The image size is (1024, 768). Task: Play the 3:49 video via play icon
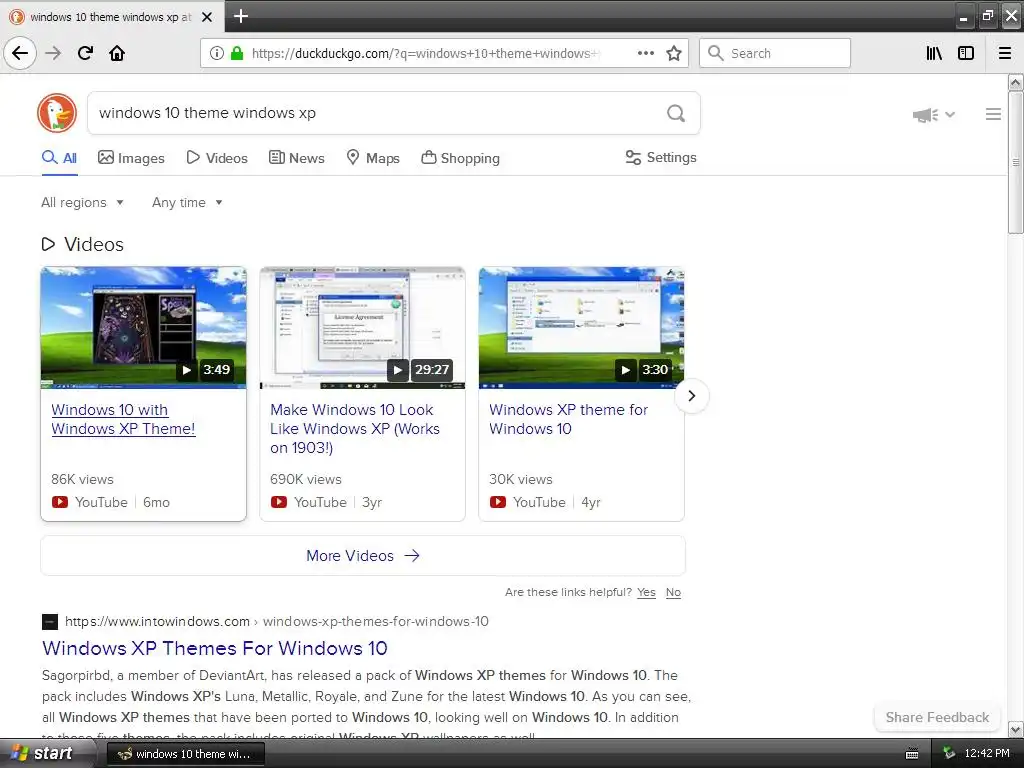(x=187, y=370)
